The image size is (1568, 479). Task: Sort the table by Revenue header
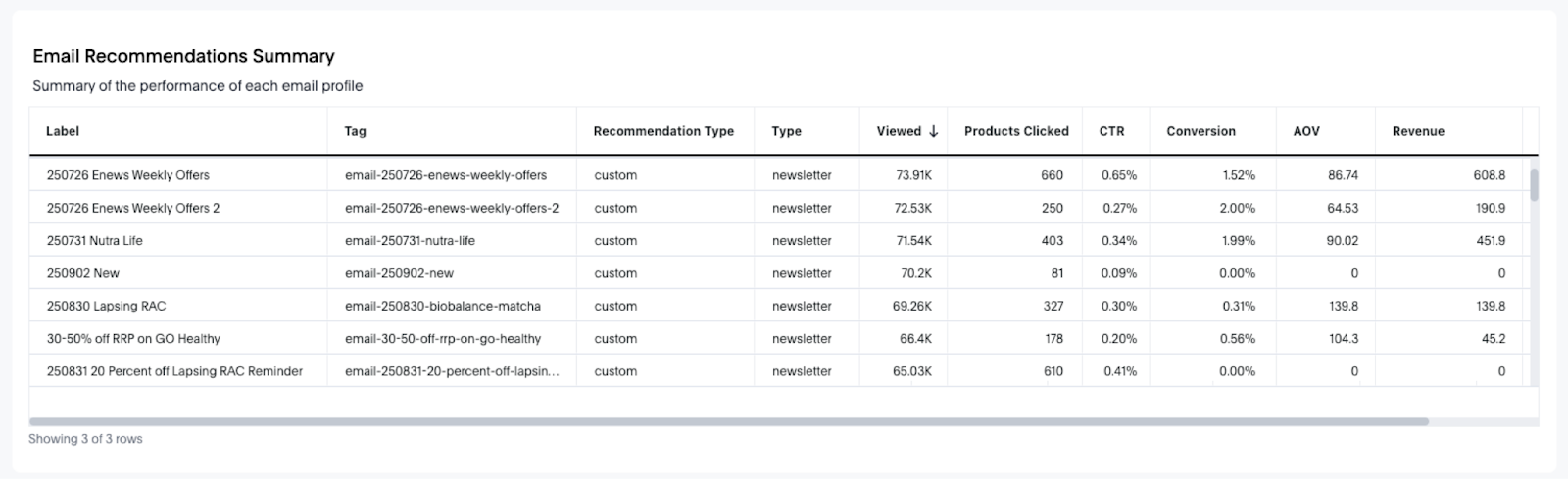1418,131
